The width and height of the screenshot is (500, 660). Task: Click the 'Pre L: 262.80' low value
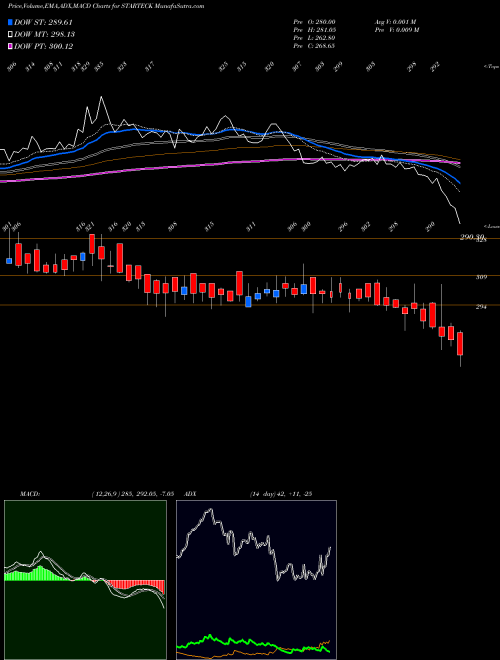[314, 38]
